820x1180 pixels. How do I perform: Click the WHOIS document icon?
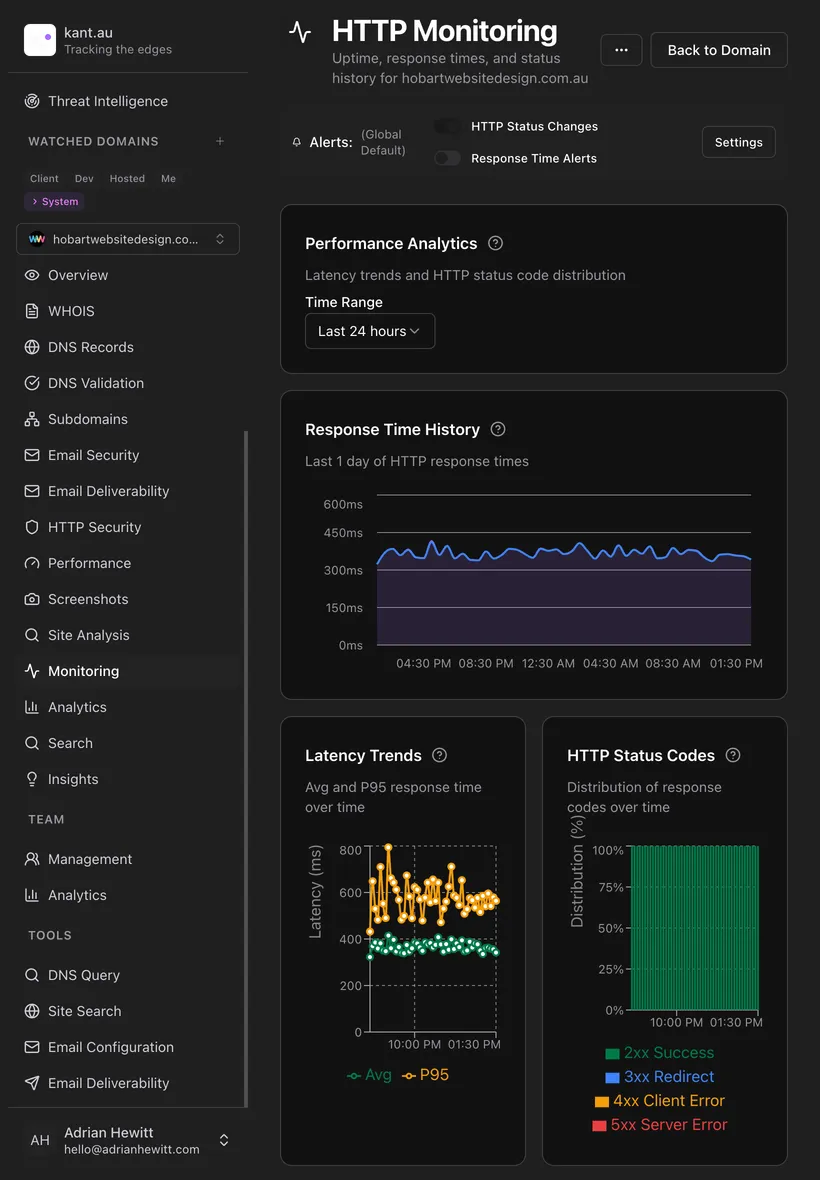(32, 312)
